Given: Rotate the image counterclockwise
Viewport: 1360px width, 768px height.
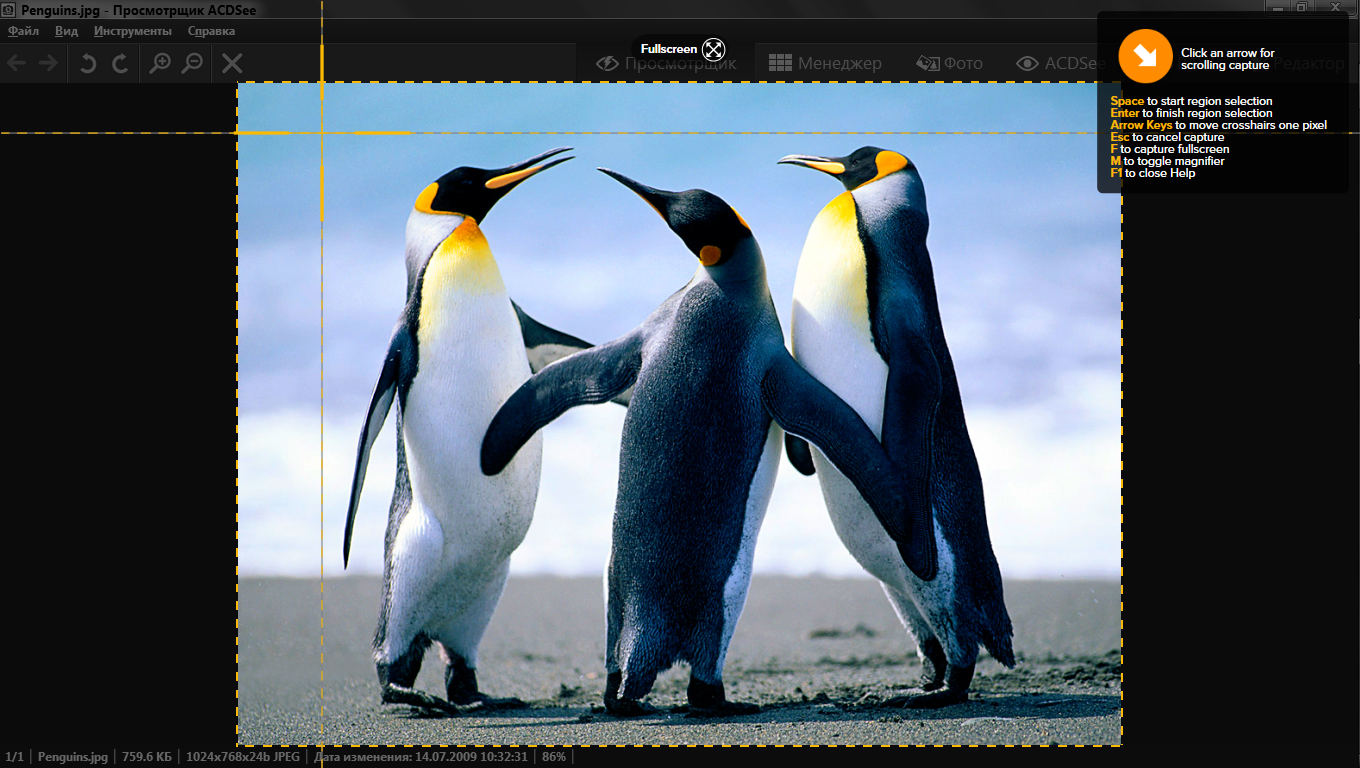Looking at the screenshot, I should coord(88,64).
